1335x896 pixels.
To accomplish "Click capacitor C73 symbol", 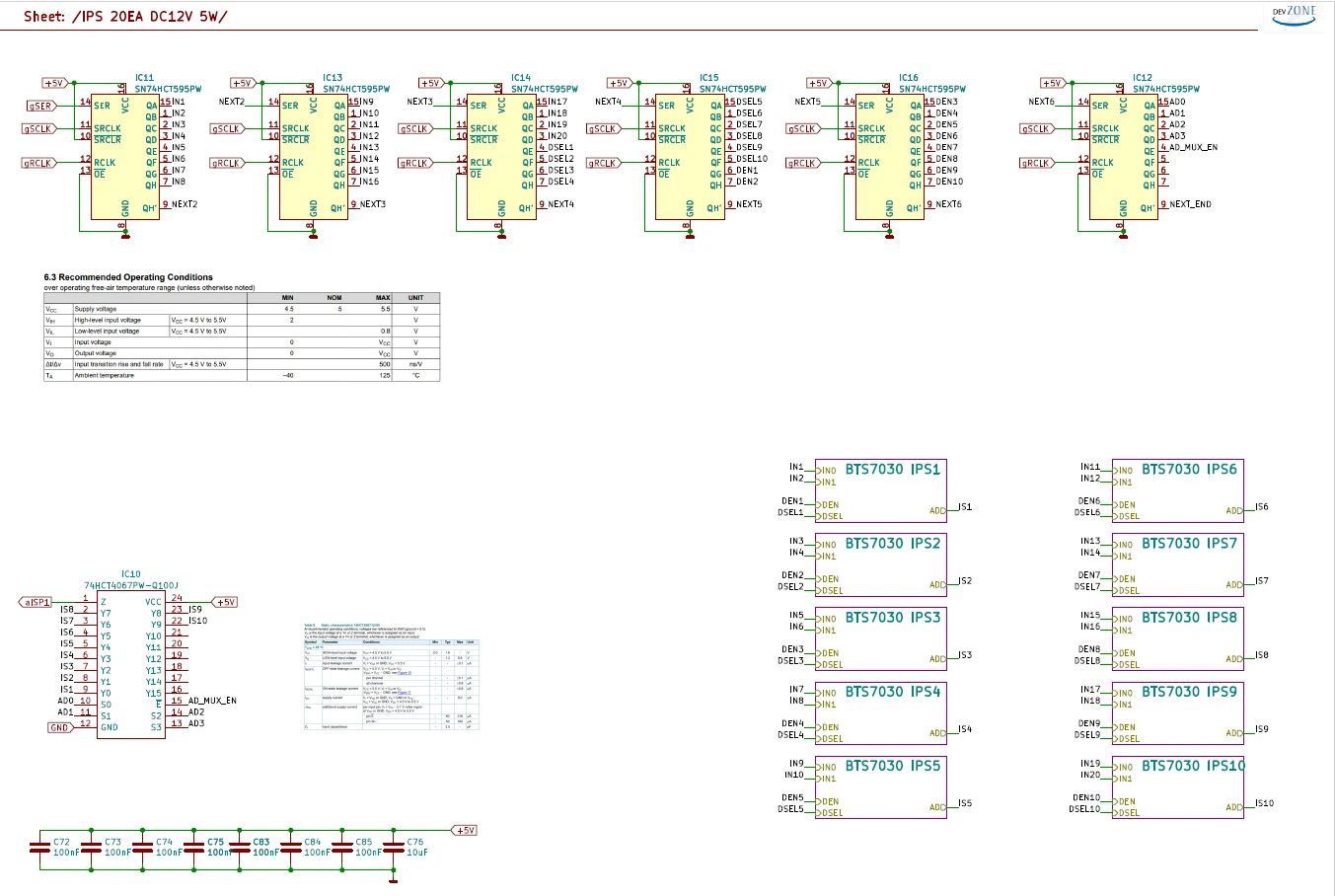I will pos(91,848).
